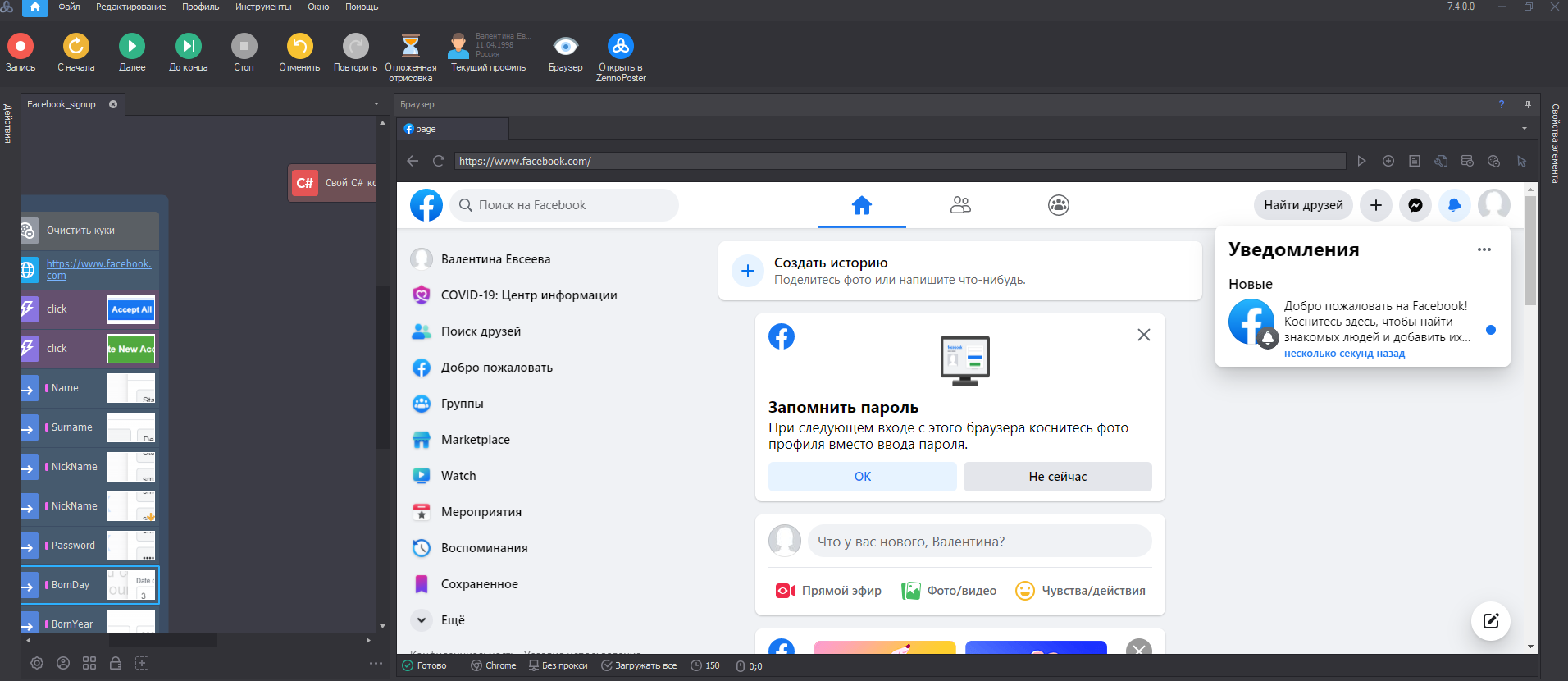Click Facebook search field

(564, 205)
